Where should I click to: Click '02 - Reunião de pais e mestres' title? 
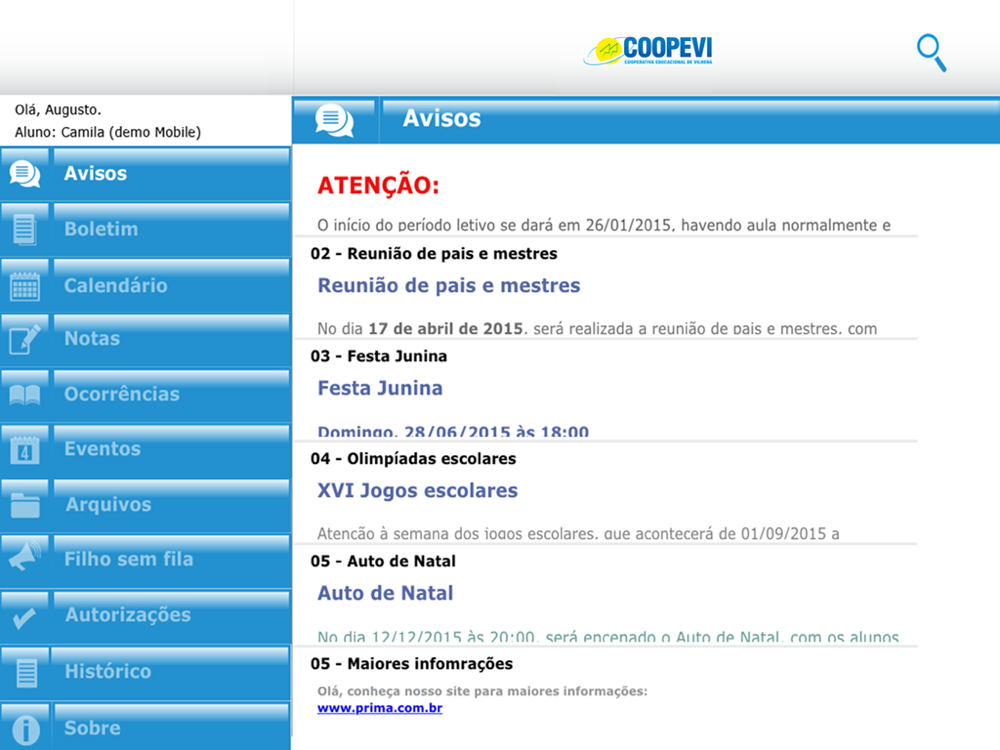(434, 254)
